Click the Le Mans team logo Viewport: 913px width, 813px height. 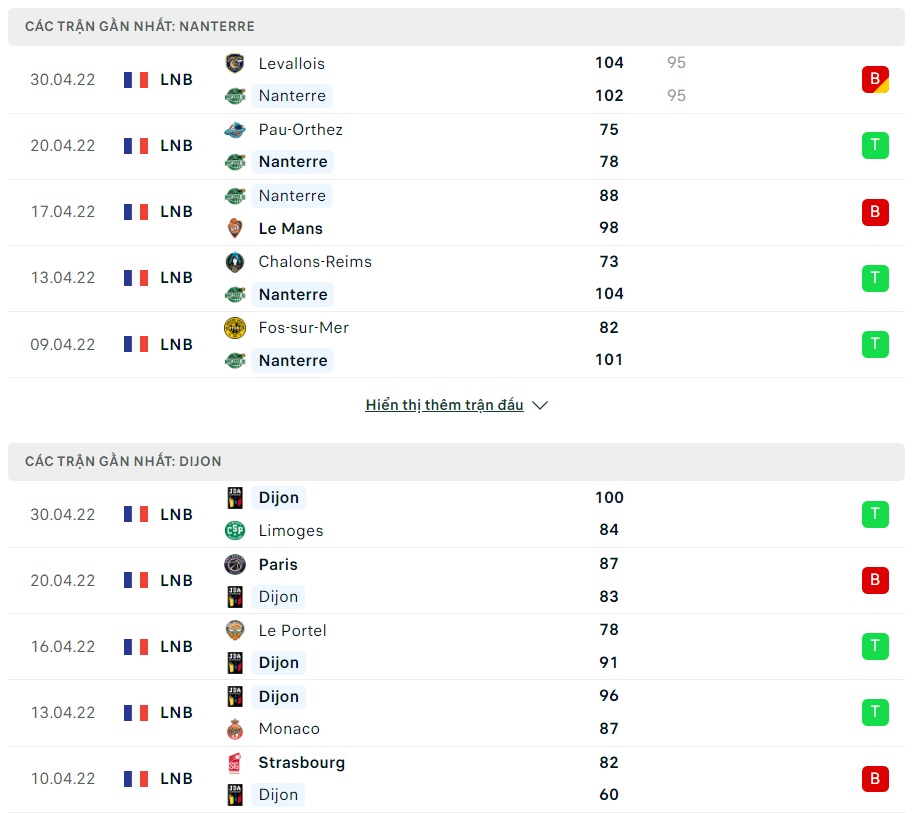click(x=235, y=228)
